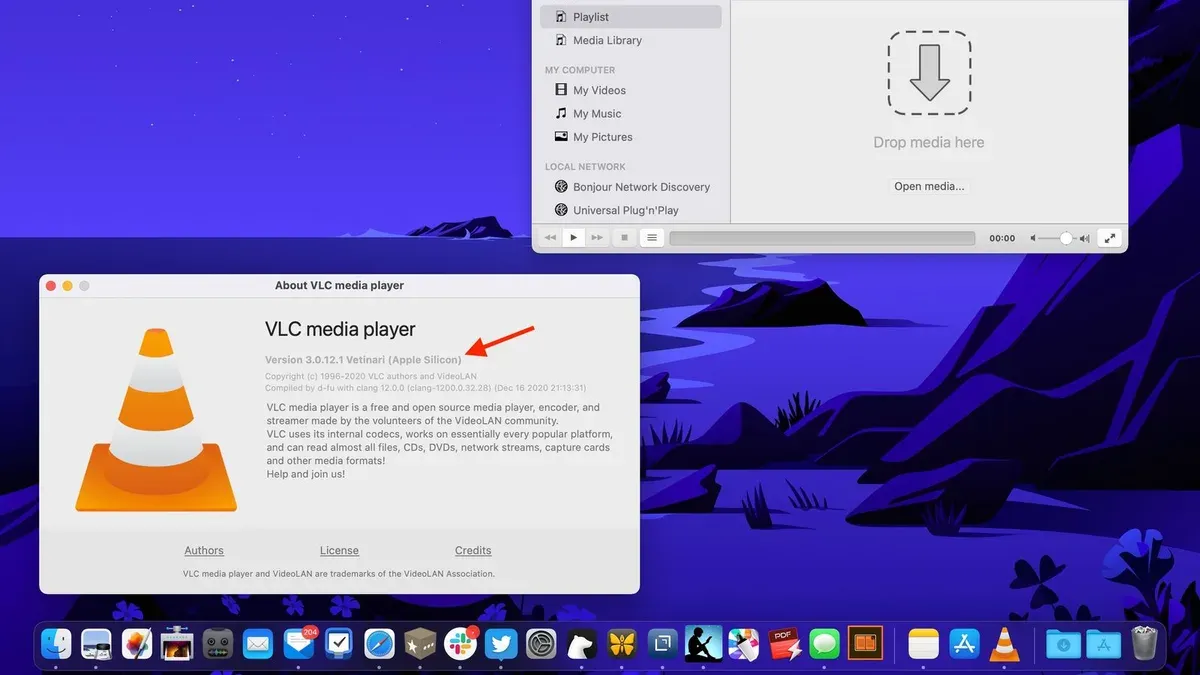Open Pixelmator Pro from the dock
Image resolution: width=1200 pixels, height=675 pixels.
136,645
